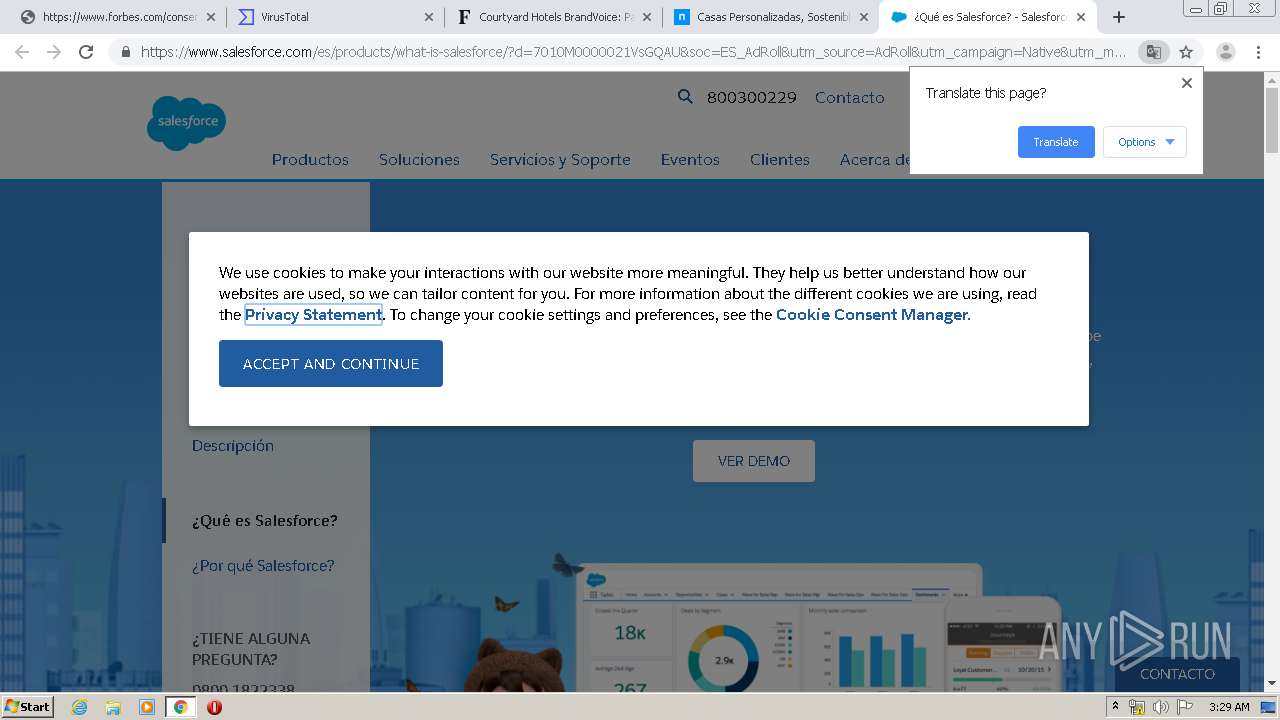
Task: Bookmark this page with the star icon
Action: coord(1186,52)
